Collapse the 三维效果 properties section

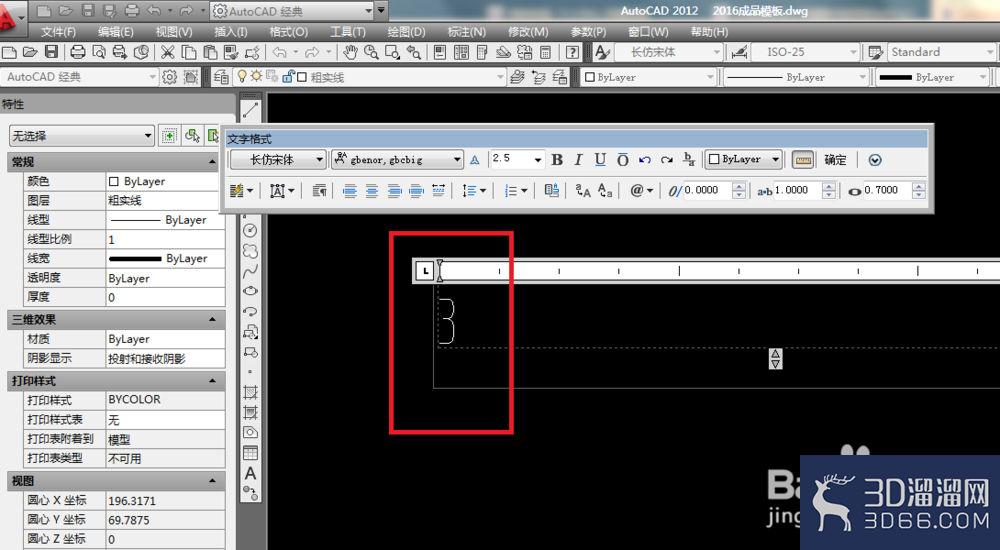(x=212, y=319)
